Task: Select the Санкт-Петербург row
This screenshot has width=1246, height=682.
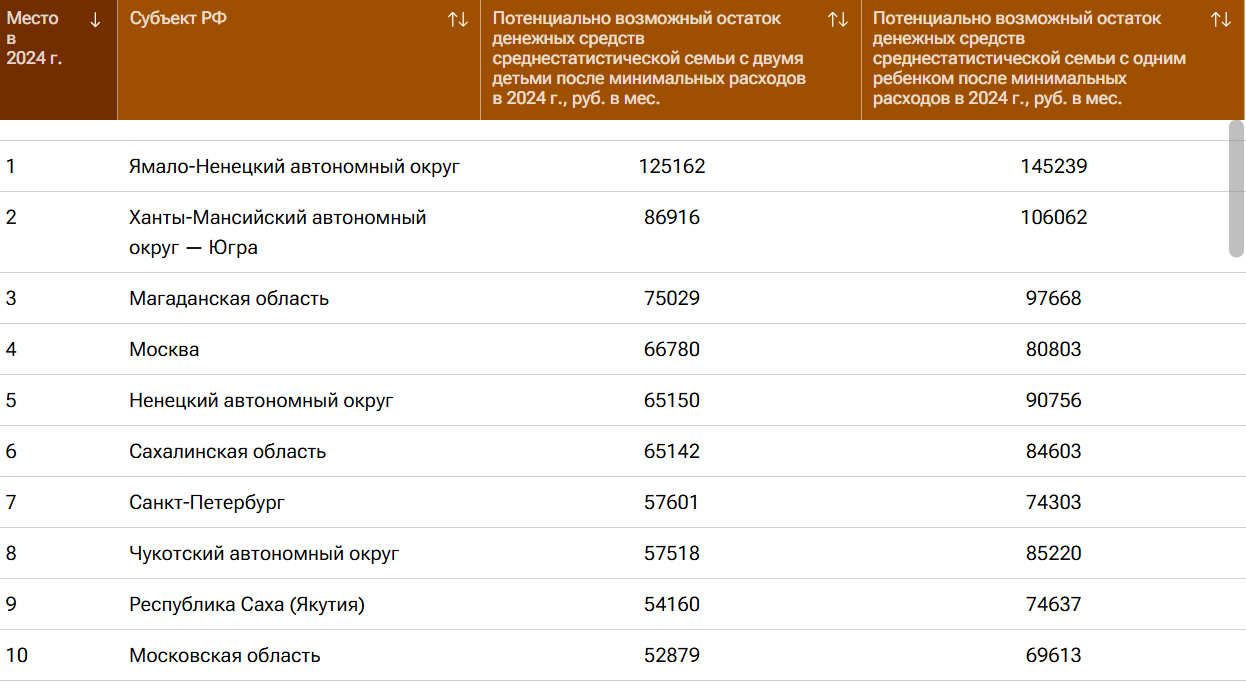Action: point(207,503)
